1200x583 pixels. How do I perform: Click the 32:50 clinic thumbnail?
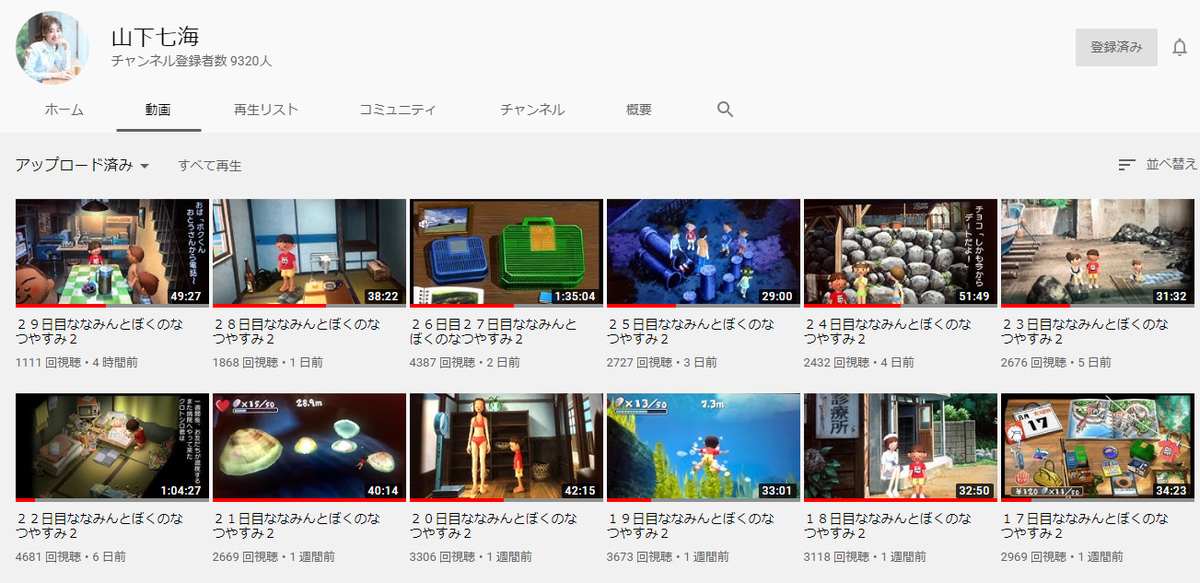(900, 447)
